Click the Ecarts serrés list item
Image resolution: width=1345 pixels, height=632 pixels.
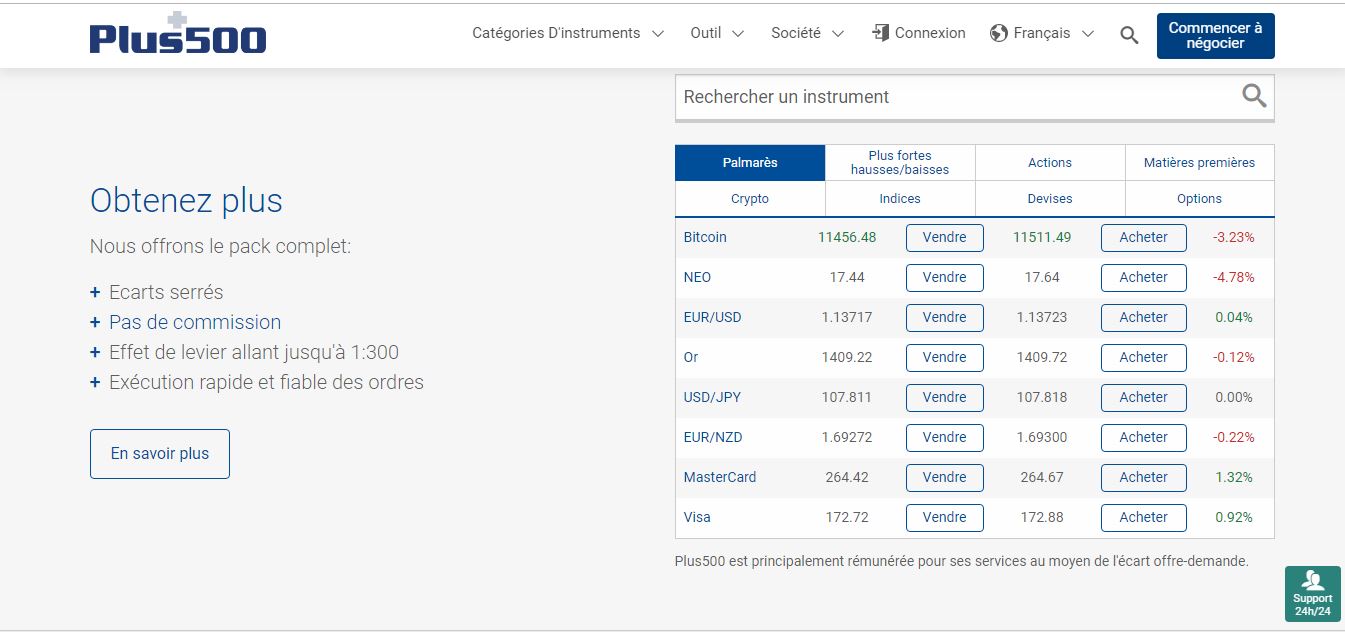click(166, 292)
